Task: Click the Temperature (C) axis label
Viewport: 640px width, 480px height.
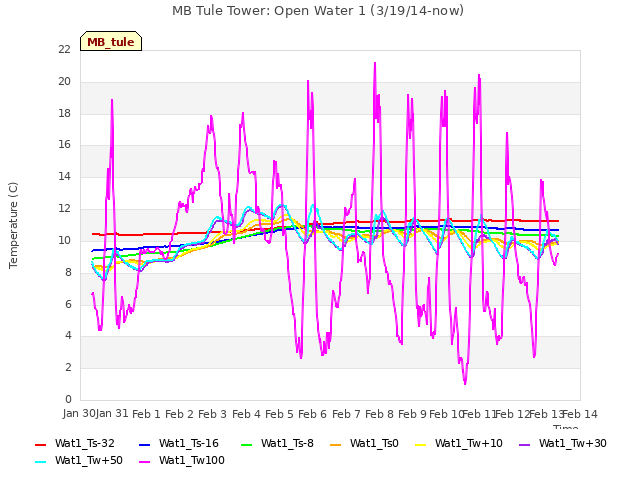Action: pos(13,225)
